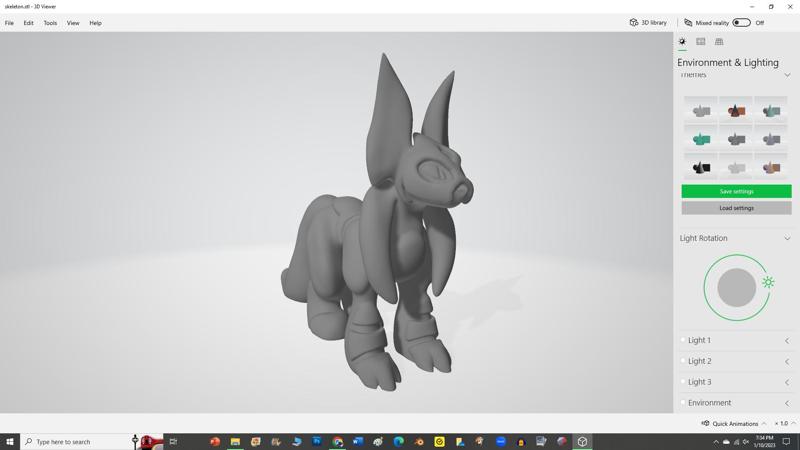The height and width of the screenshot is (450, 800).
Task: Select the dark red and orange theme
Action: pos(736,110)
